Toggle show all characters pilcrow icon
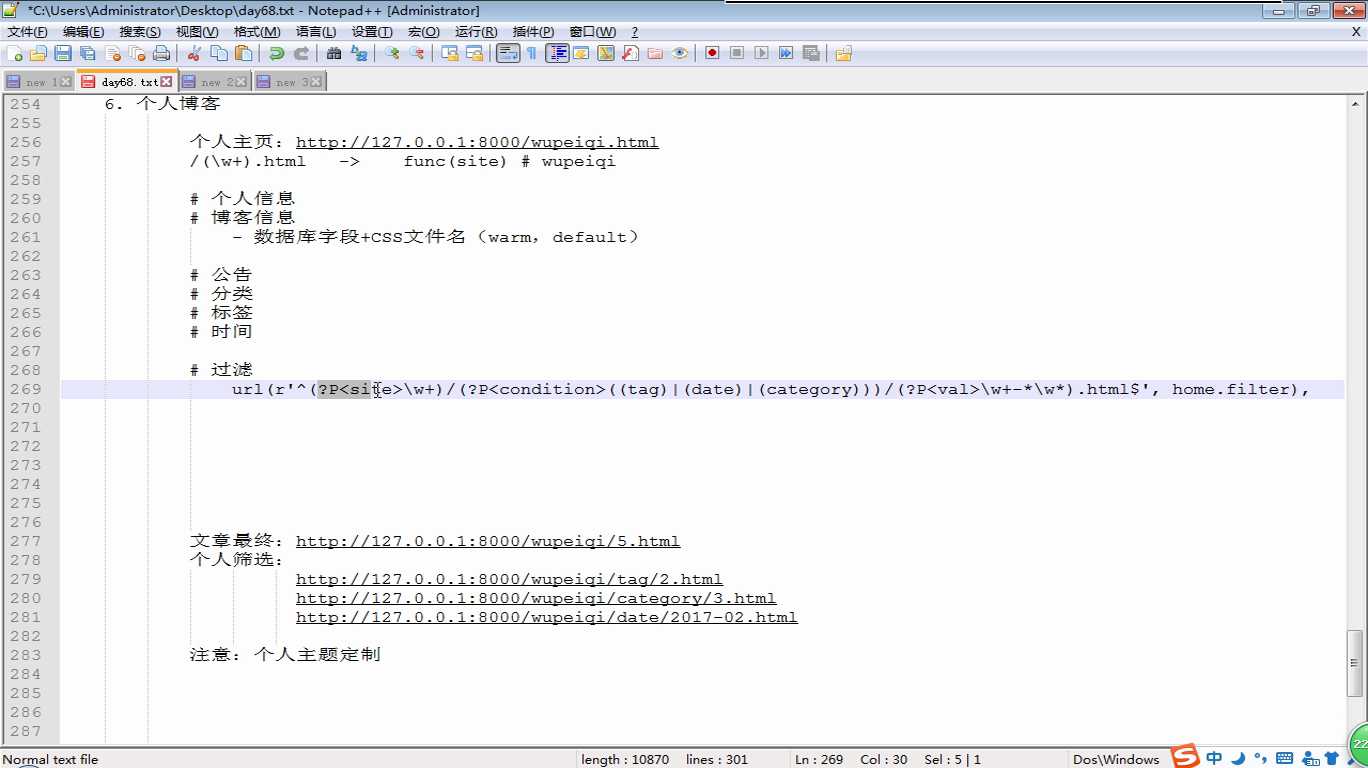1368x768 pixels. pos(532,53)
